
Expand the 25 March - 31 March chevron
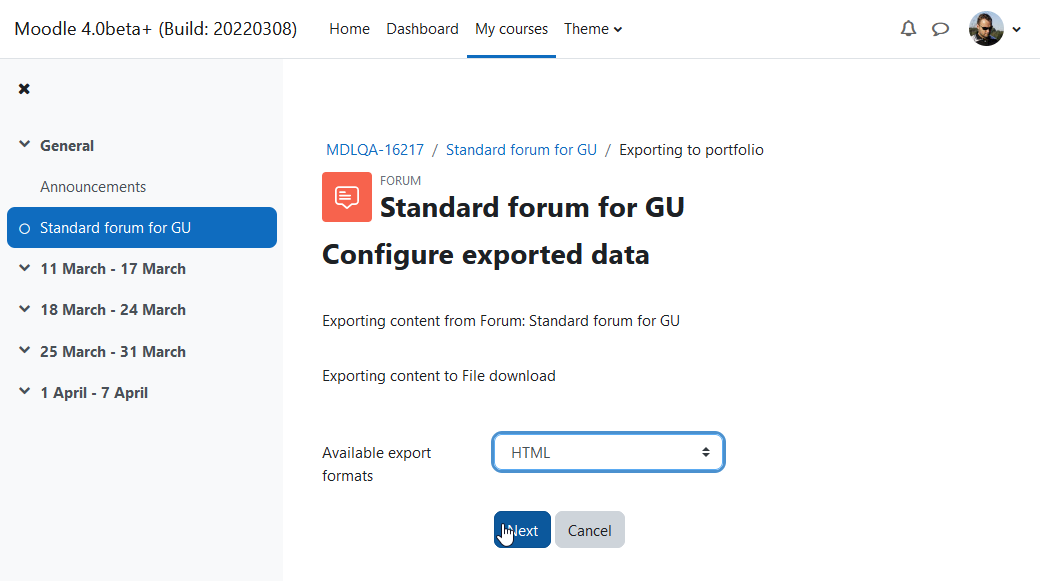(x=25, y=350)
